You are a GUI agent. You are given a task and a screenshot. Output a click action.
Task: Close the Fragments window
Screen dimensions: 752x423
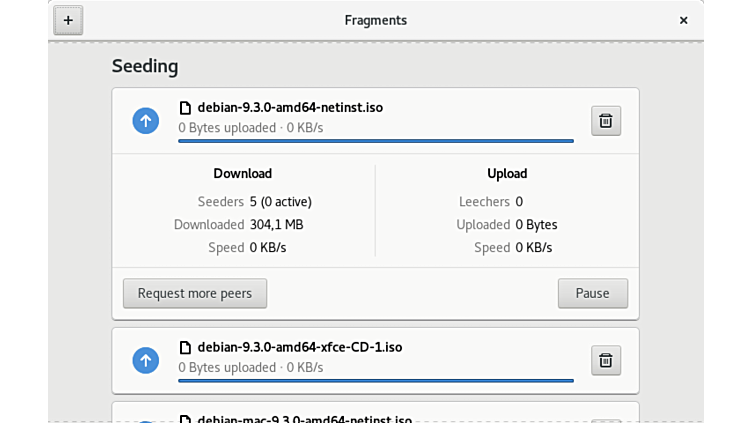pos(683,20)
